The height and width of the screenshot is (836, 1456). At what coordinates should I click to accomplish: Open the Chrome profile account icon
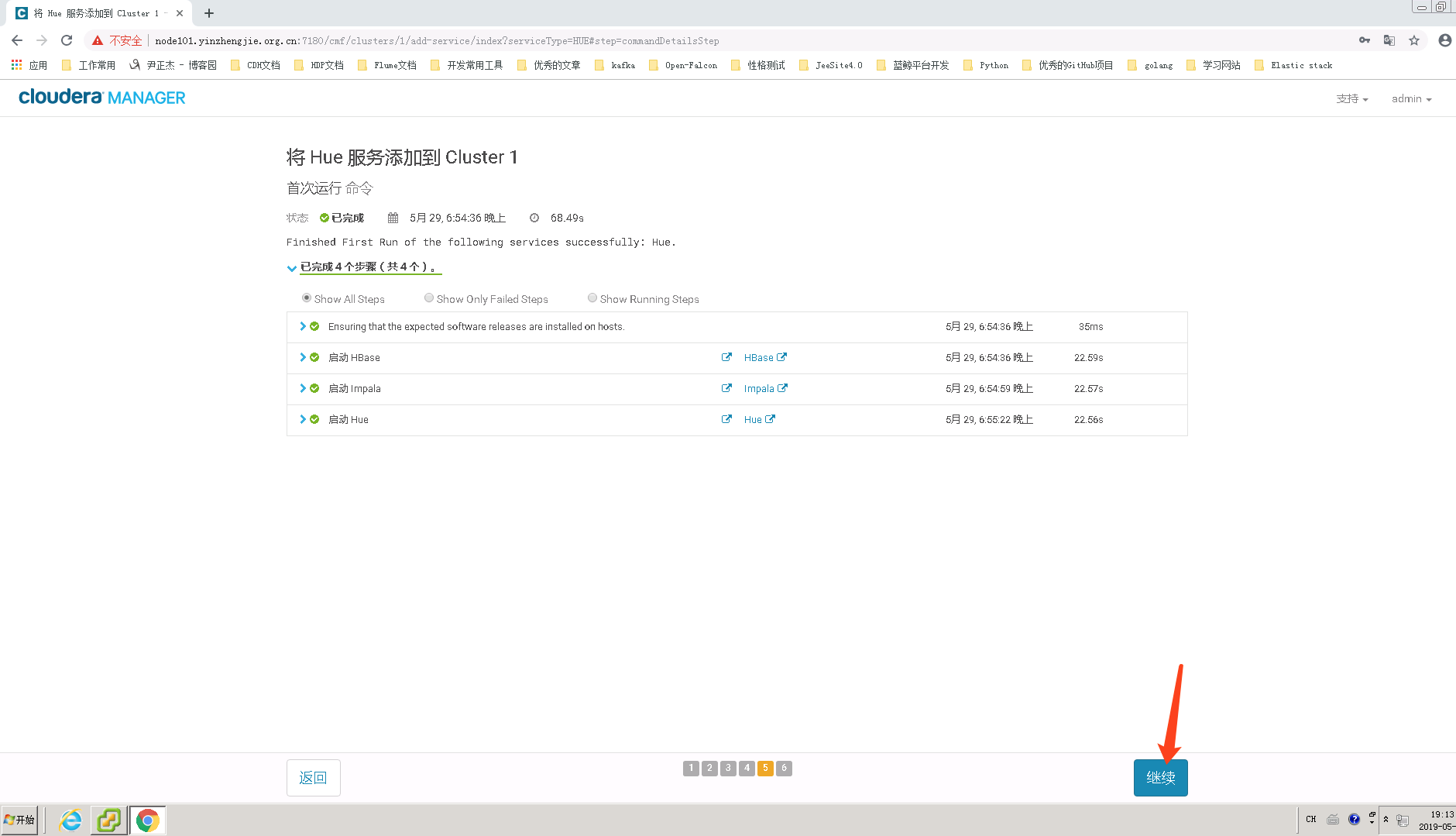click(1444, 40)
